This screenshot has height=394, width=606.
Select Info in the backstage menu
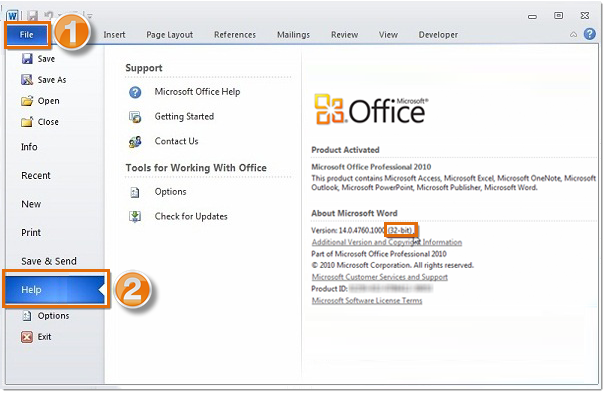29,147
